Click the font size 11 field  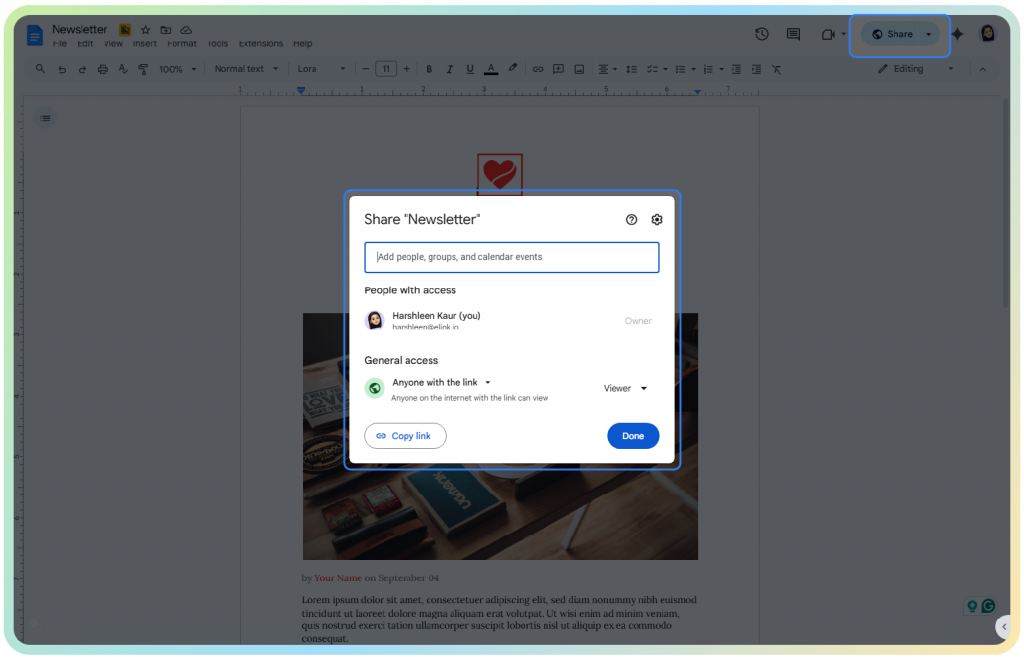click(x=386, y=69)
